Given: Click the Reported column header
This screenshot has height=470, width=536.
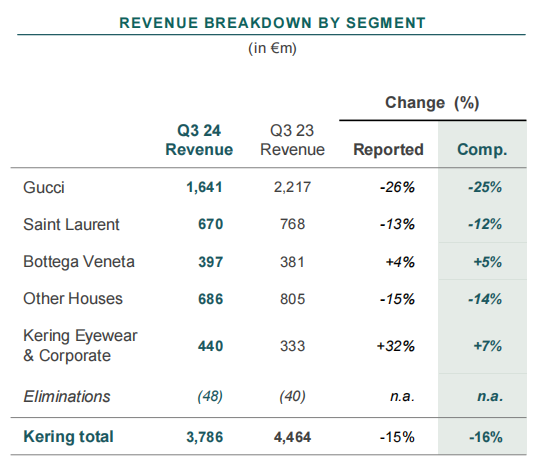Looking at the screenshot, I should point(388,149).
